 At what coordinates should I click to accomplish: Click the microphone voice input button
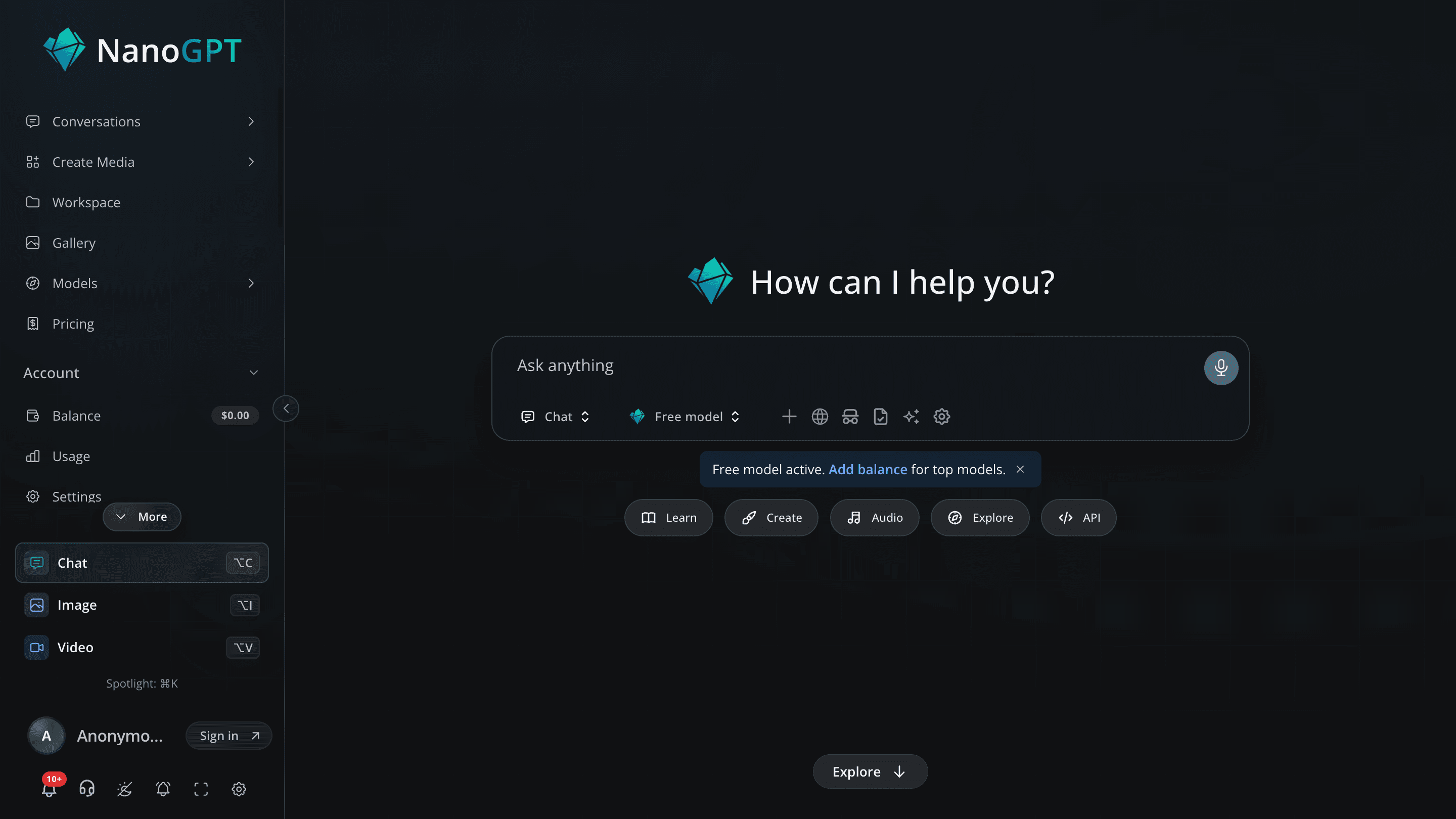click(1221, 368)
